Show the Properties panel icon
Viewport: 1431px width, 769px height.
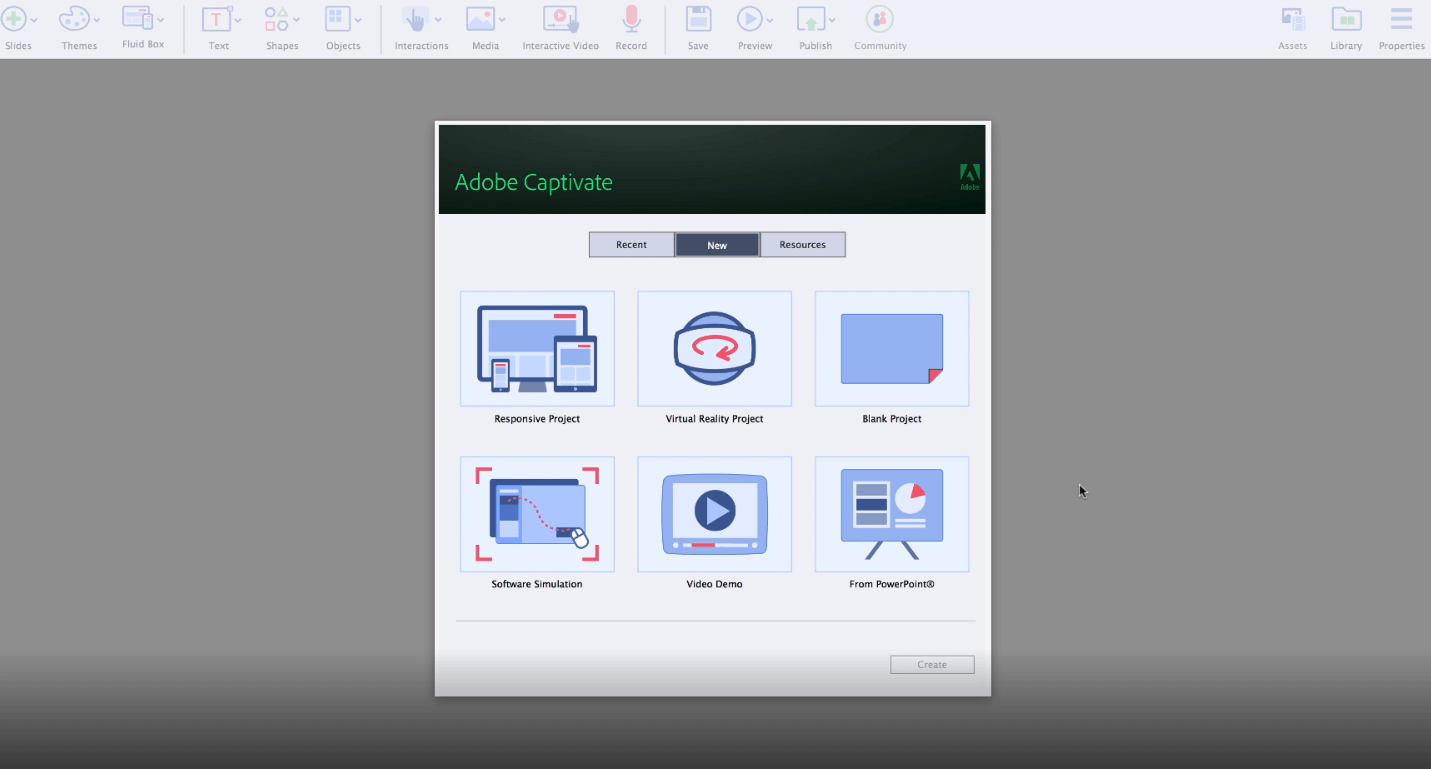1402,18
